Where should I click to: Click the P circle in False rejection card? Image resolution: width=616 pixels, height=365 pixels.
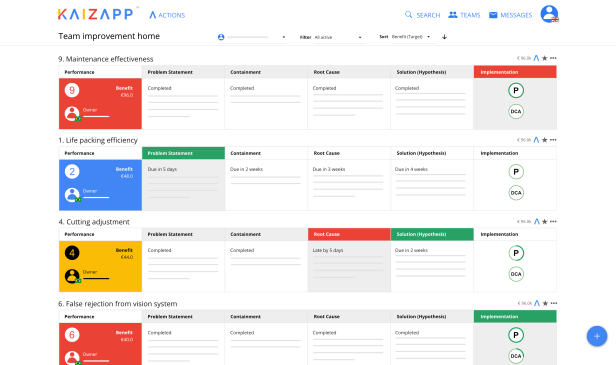point(516,335)
